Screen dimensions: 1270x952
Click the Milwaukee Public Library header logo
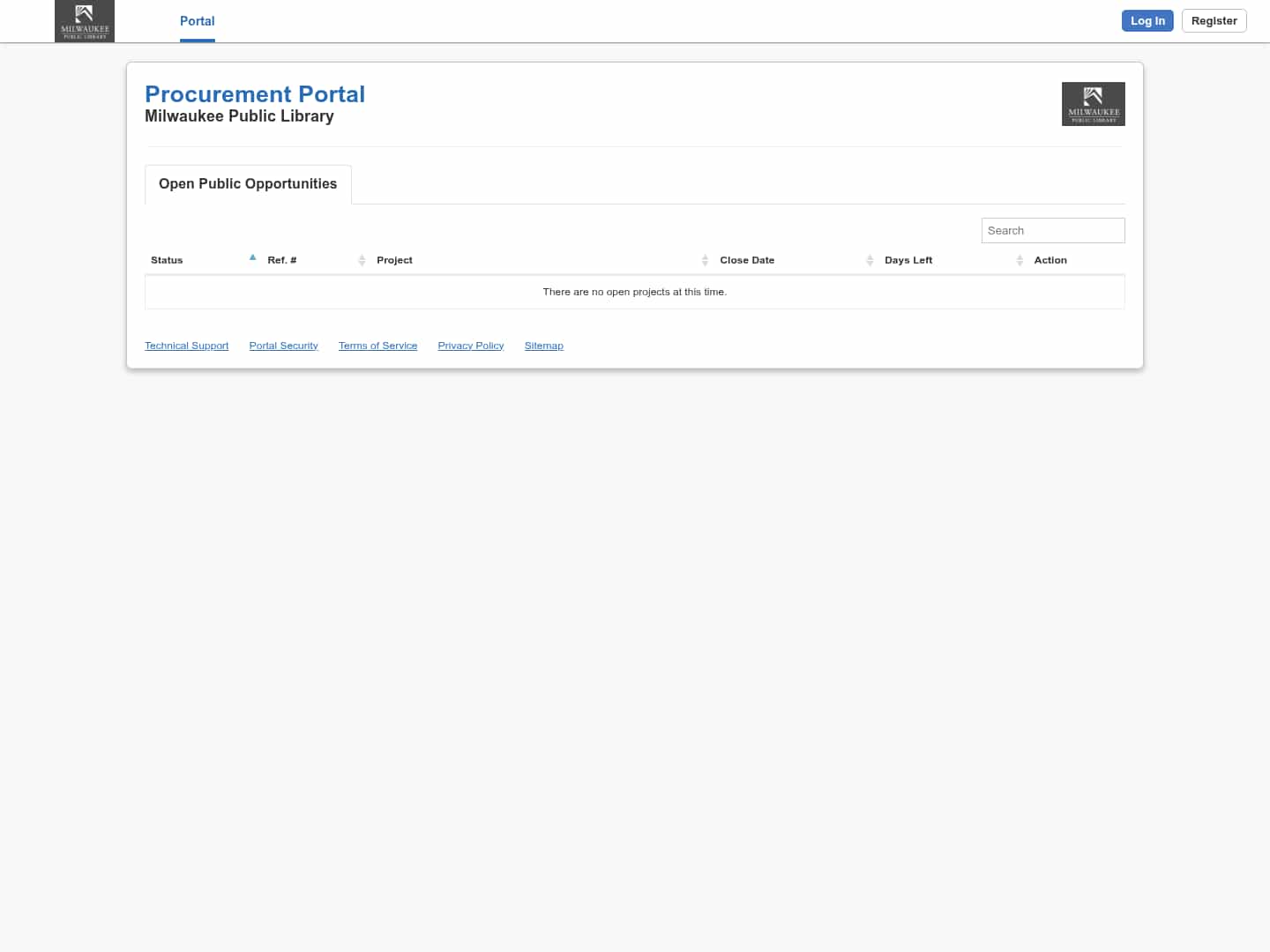pyautogui.click(x=85, y=21)
